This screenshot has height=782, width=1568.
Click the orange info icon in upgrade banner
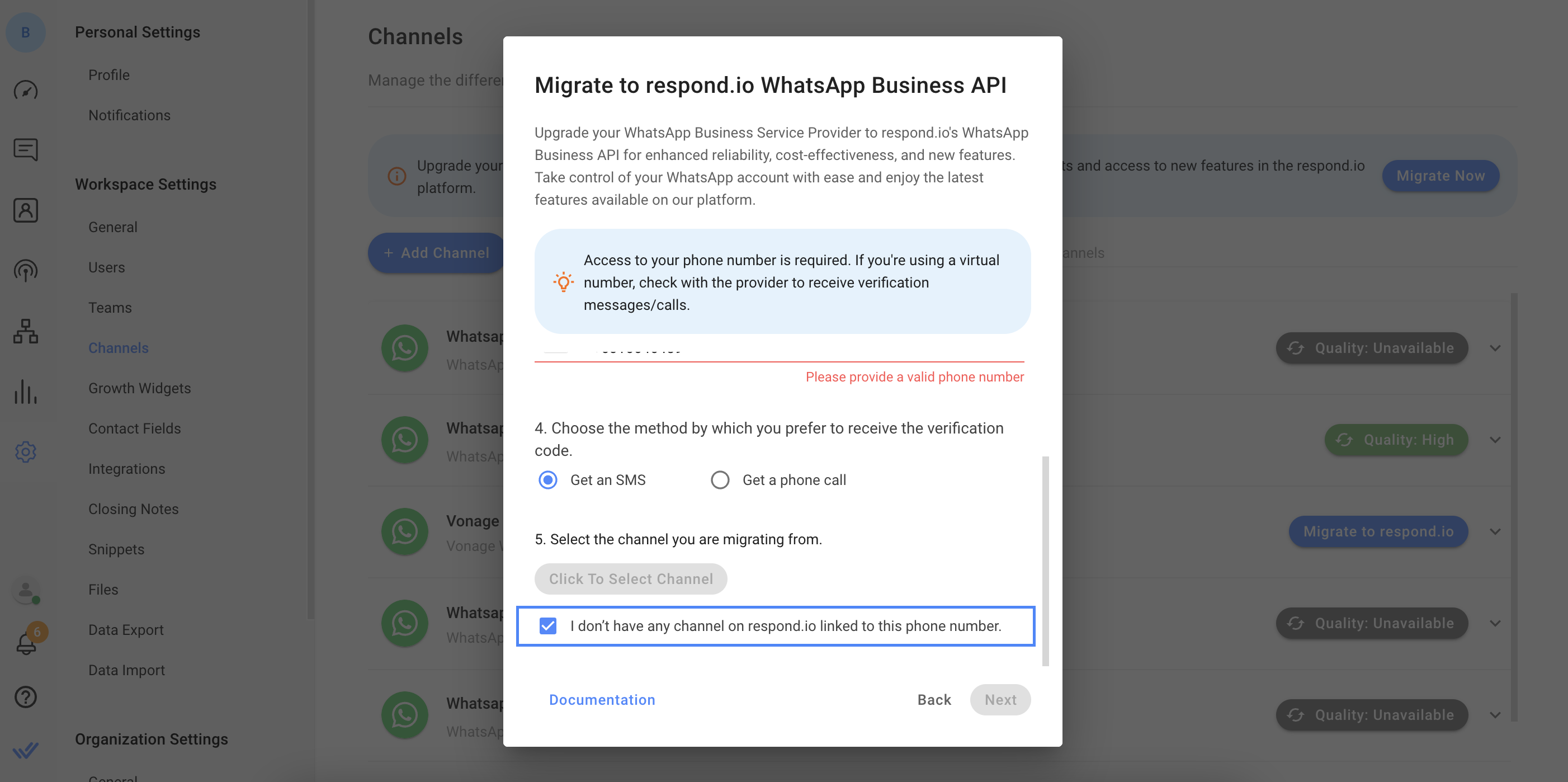pyautogui.click(x=397, y=176)
